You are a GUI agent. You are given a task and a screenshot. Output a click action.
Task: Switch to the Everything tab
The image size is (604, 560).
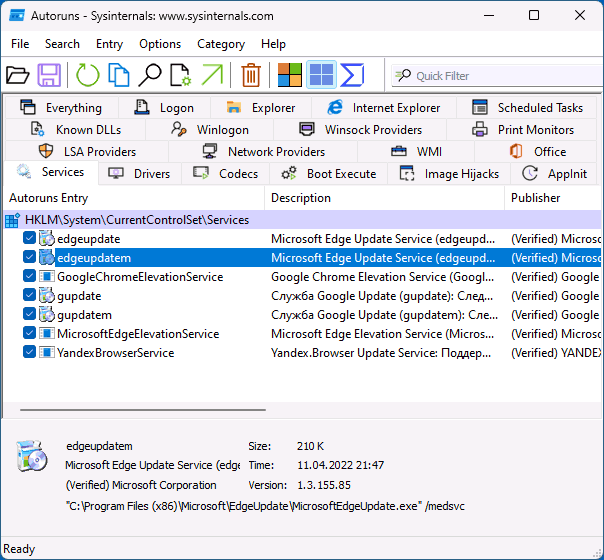click(62, 108)
